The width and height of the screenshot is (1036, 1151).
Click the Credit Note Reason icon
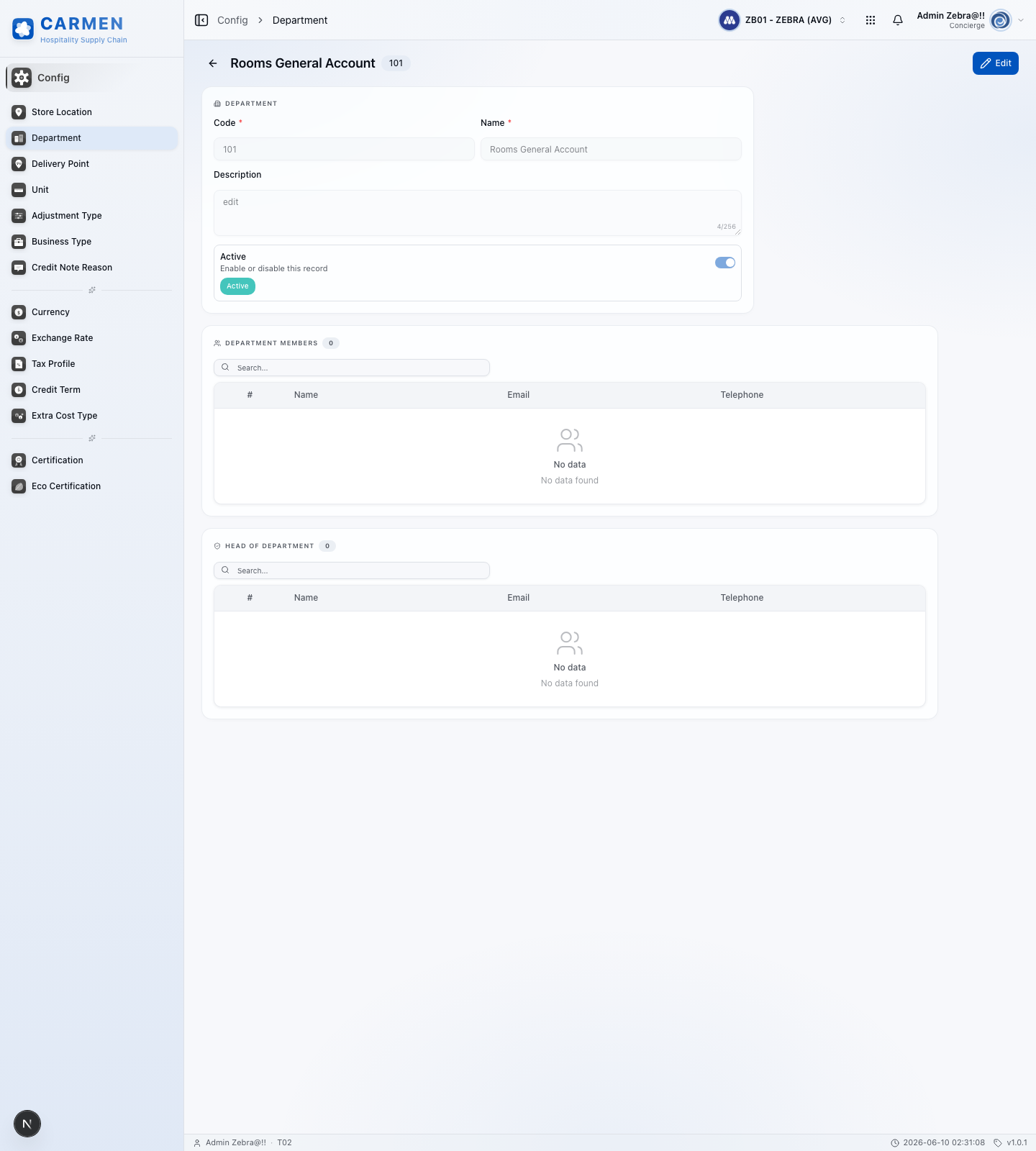pos(19,268)
